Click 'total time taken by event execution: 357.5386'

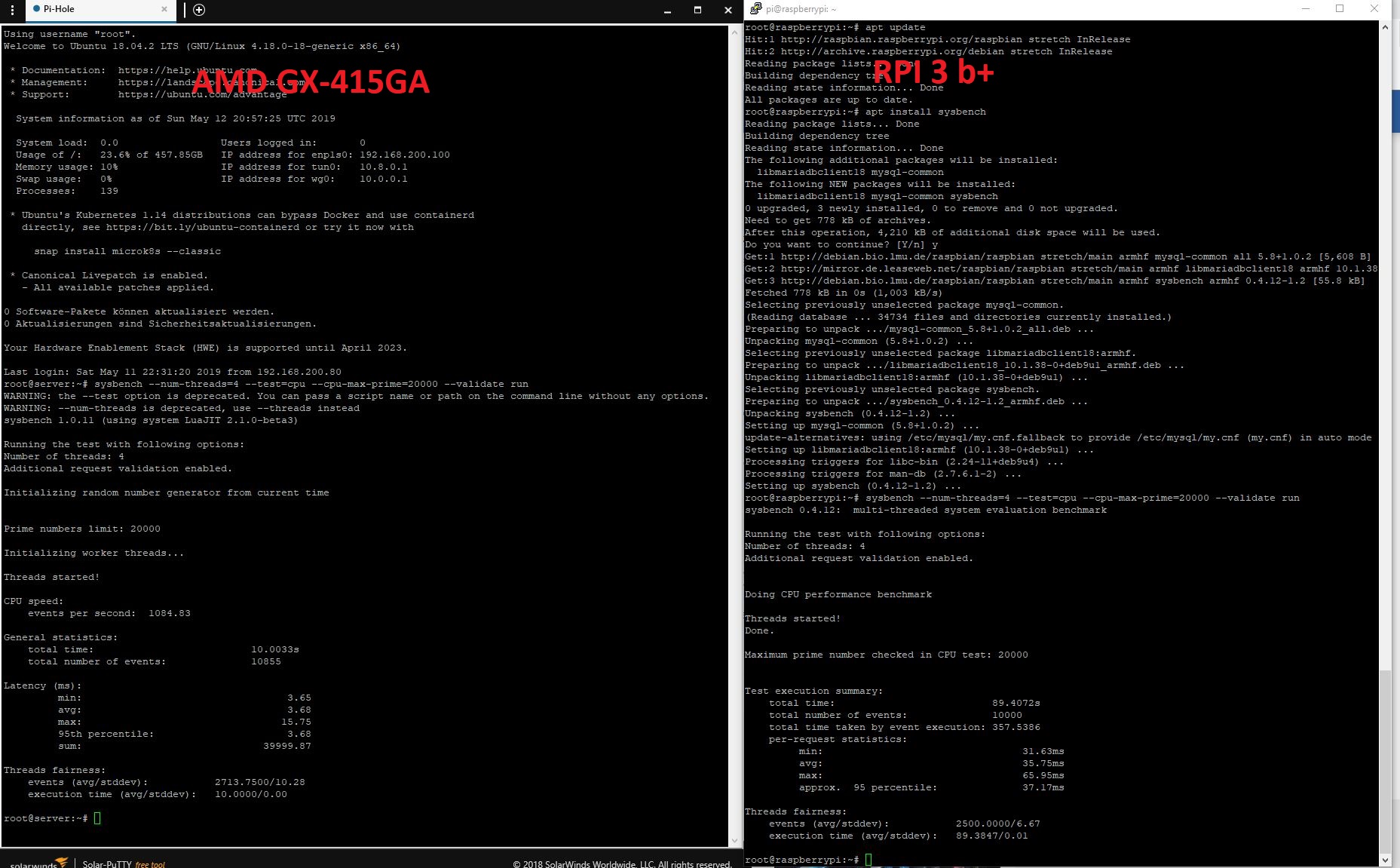905,727
